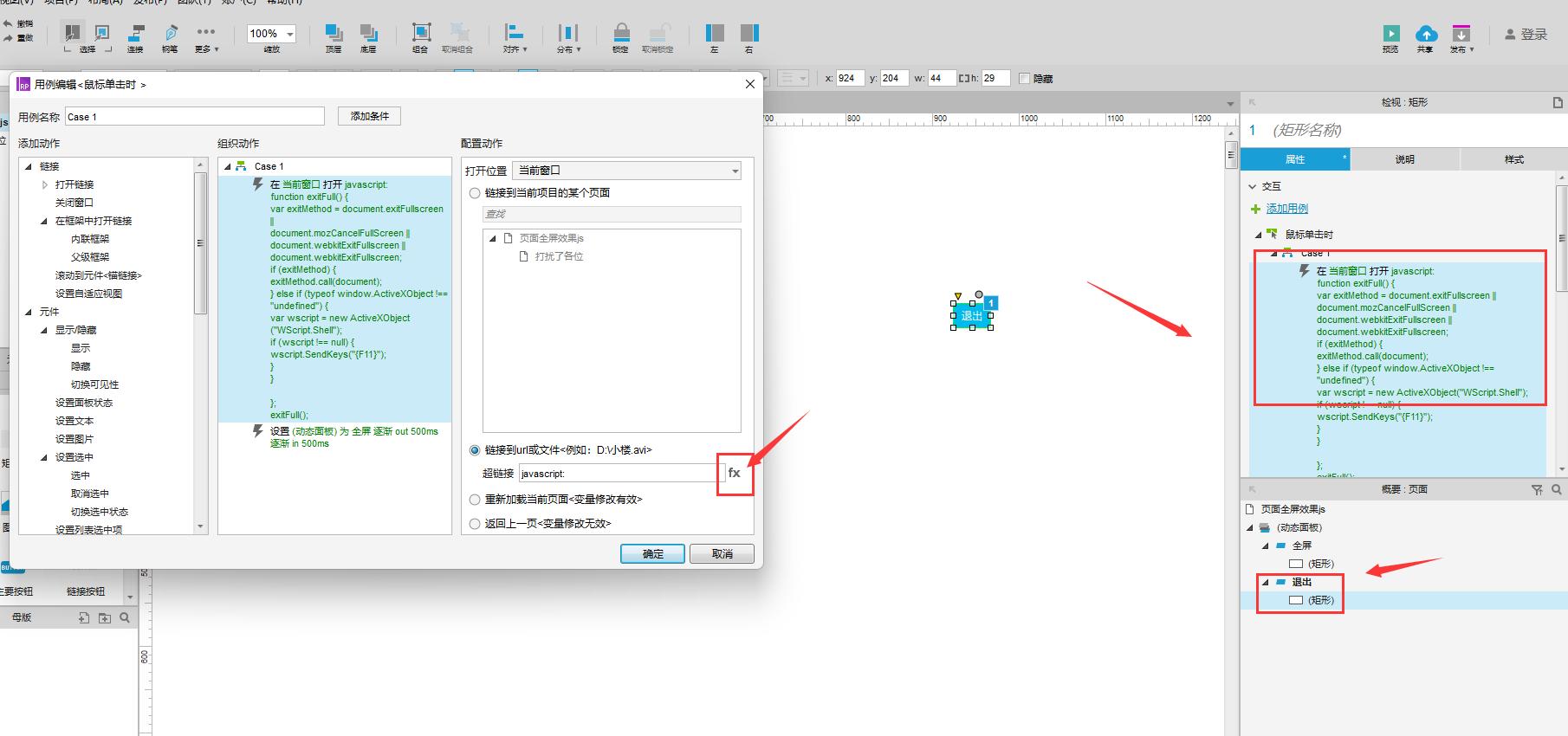This screenshot has width=1568, height=736.
Task: Click the x coordinate field showing 924
Action: coord(849,78)
